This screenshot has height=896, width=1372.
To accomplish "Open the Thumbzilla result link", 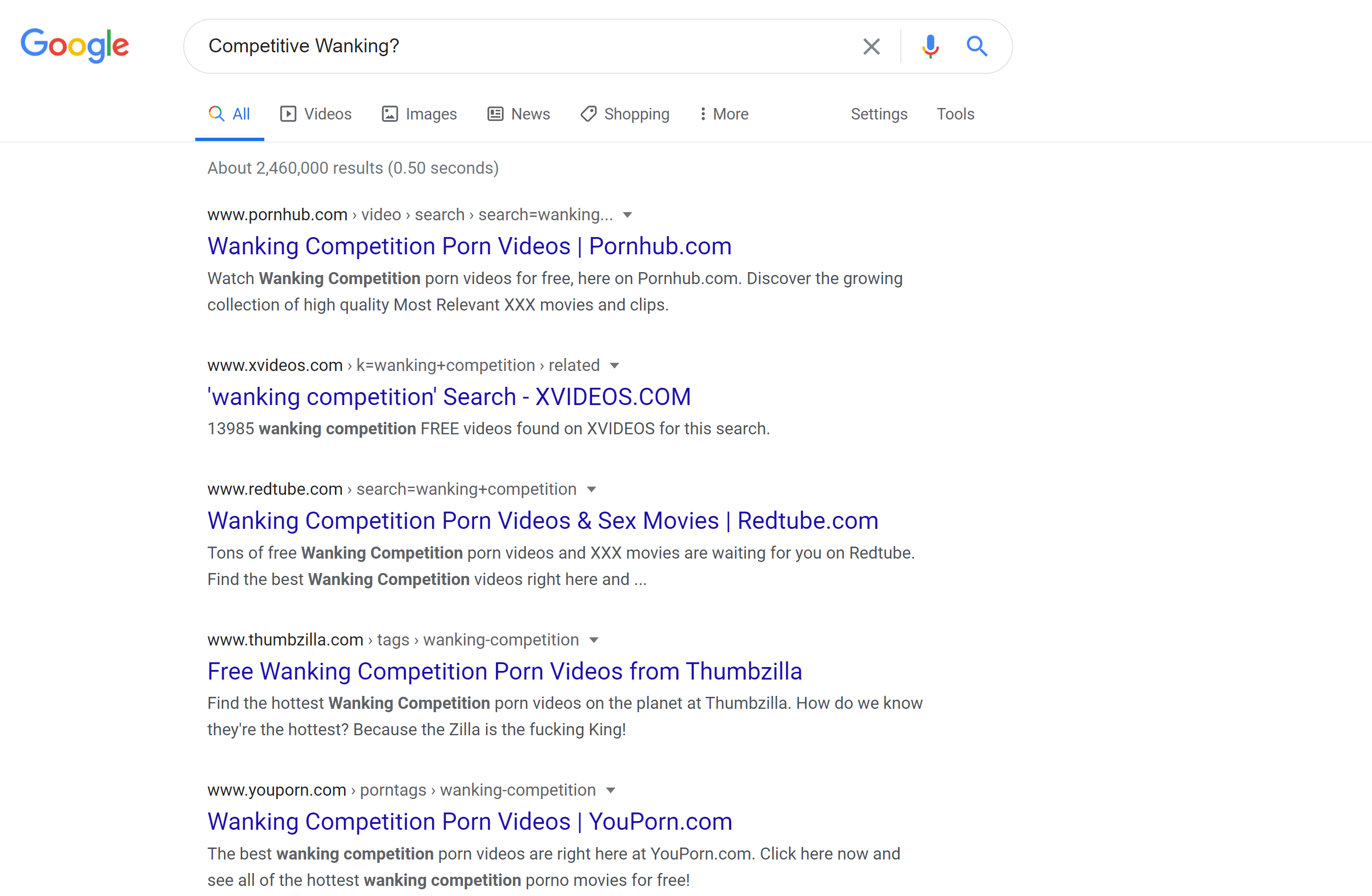I will click(504, 670).
